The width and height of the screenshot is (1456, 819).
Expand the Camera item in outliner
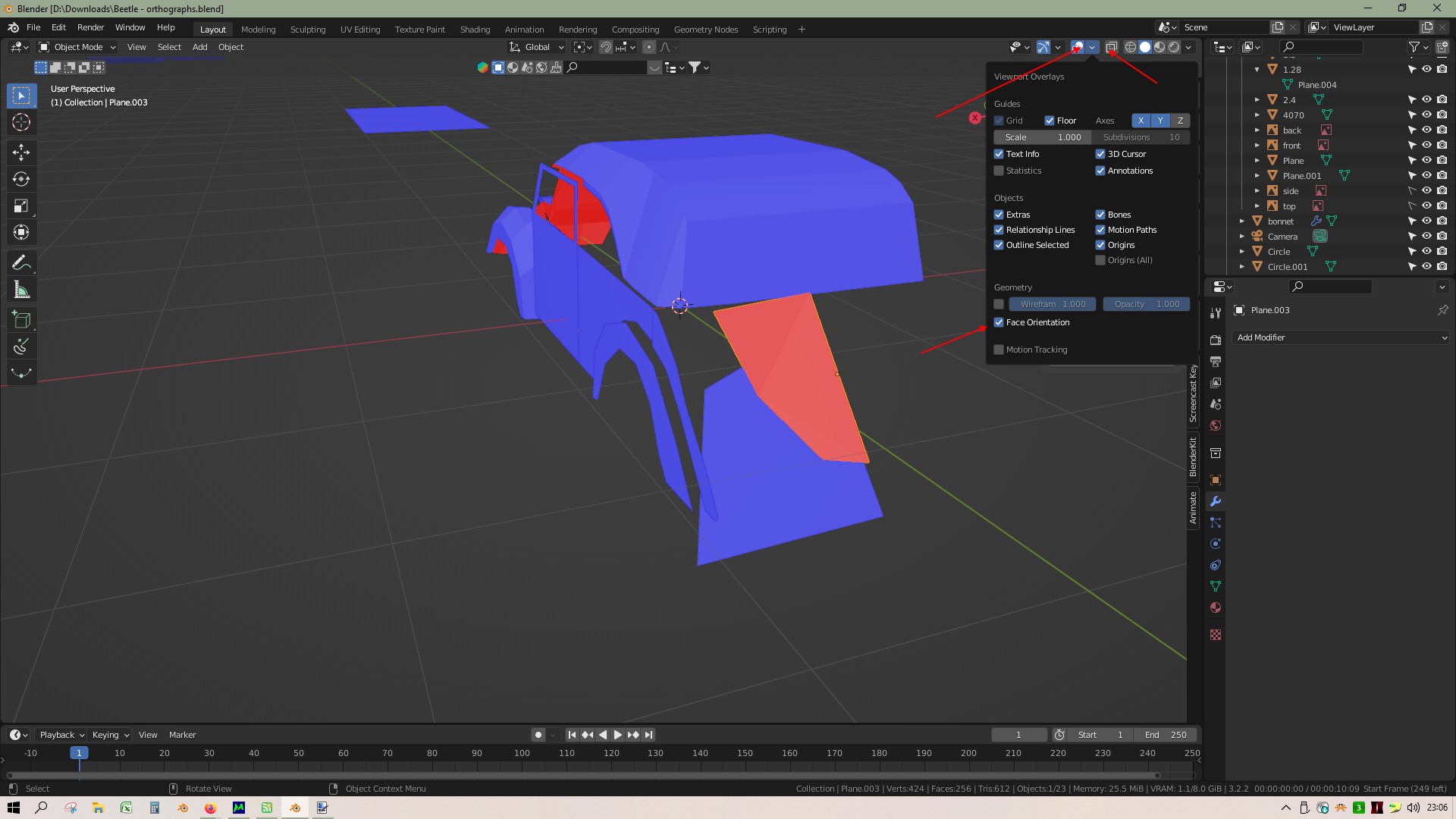(1242, 237)
